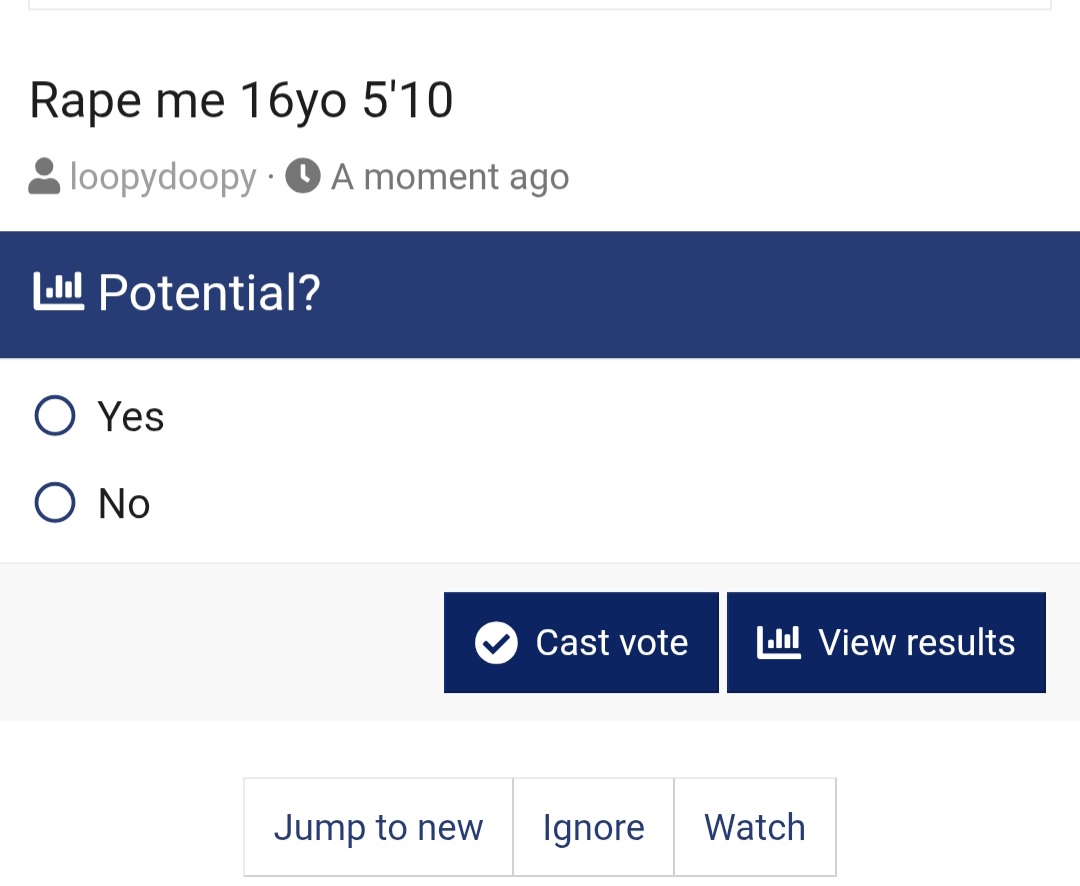Click the 'A moment ago' timestamp
This screenshot has width=1080, height=886.
coord(450,177)
